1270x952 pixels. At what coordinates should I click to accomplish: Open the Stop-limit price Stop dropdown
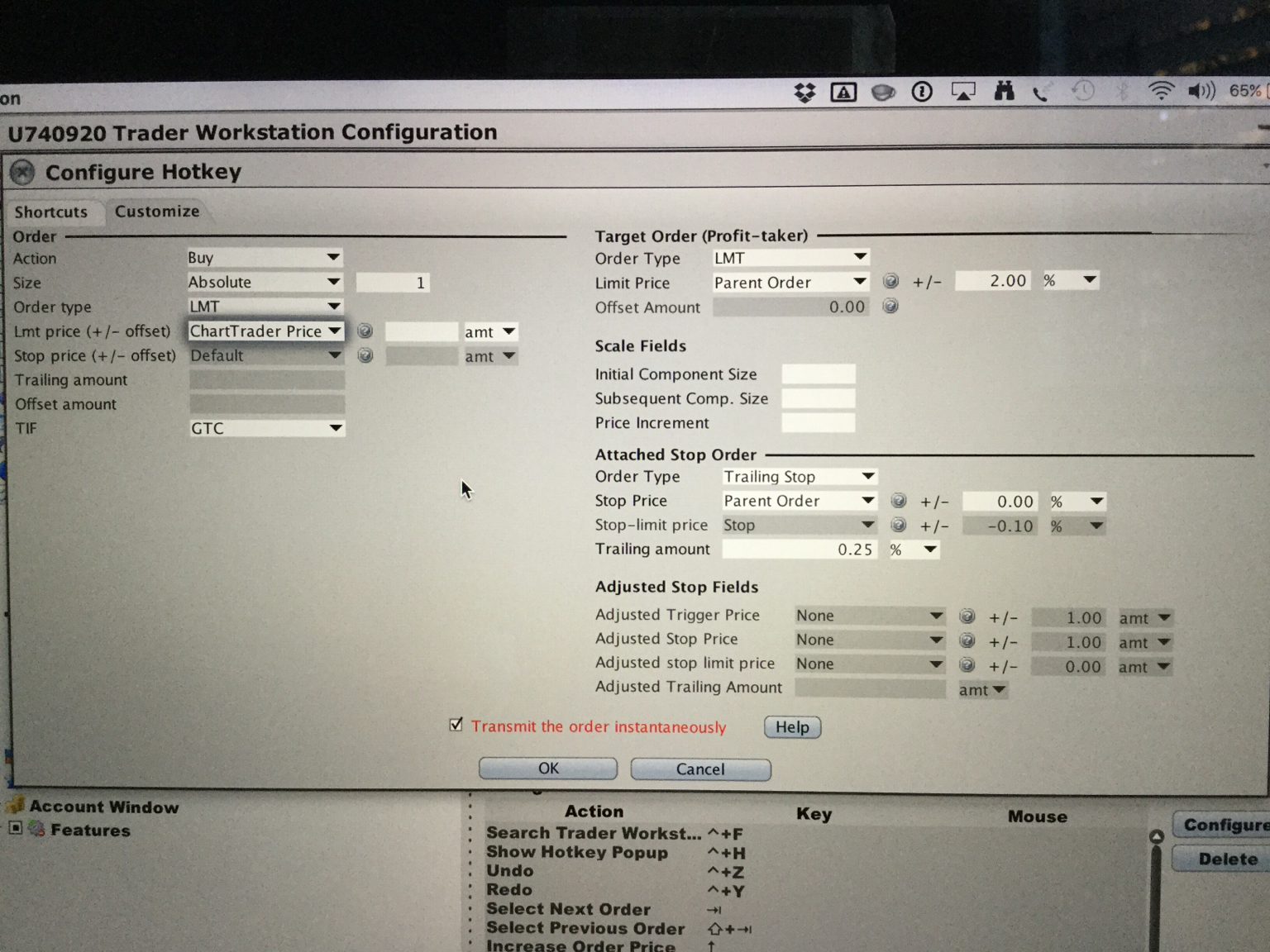point(800,526)
